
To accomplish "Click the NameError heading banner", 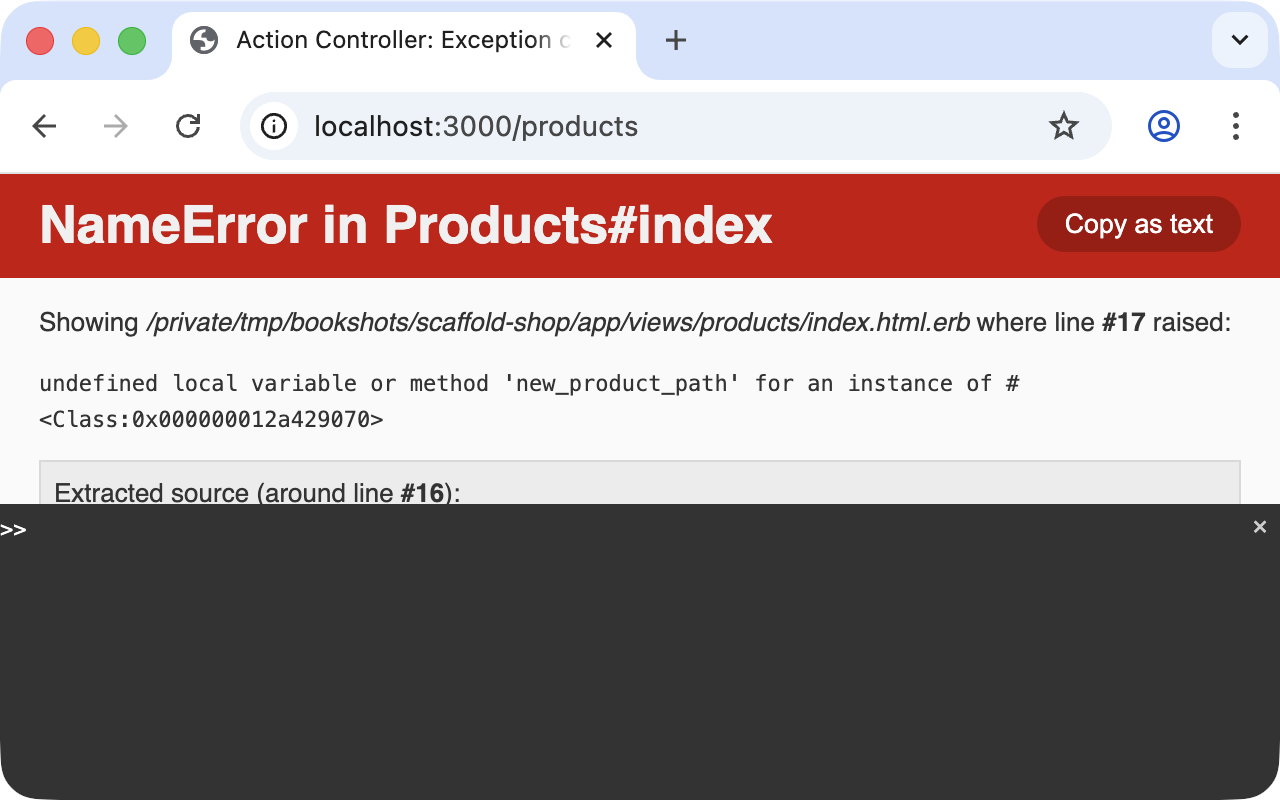I will 405,225.
